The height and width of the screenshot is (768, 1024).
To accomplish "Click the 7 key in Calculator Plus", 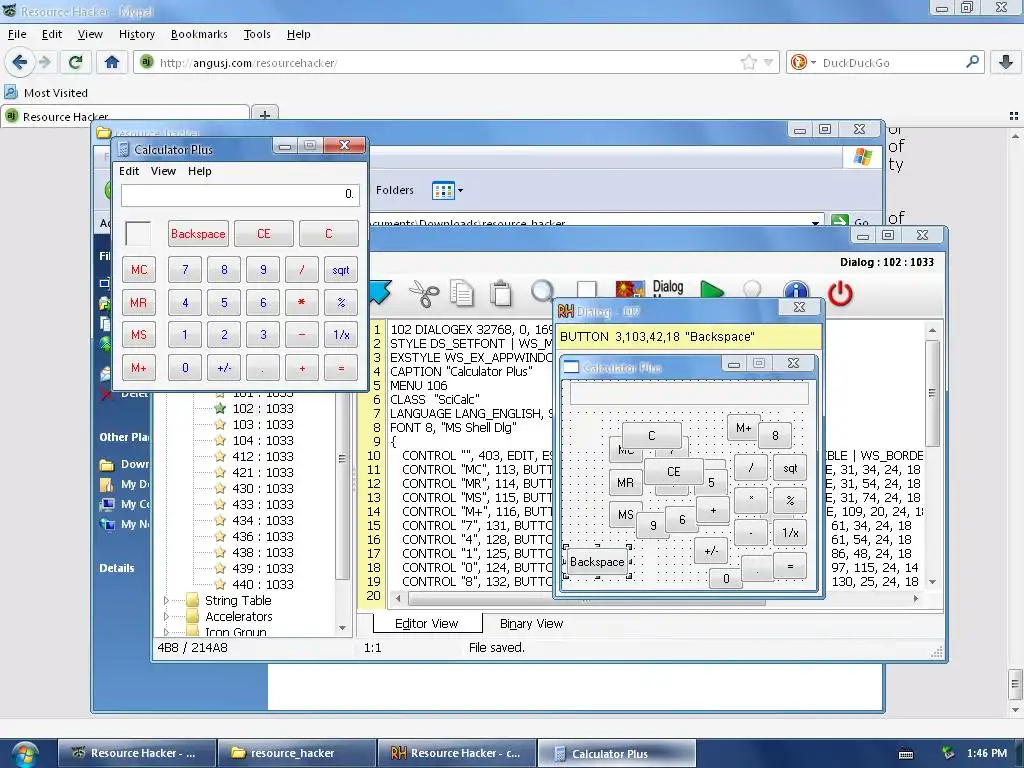I will pyautogui.click(x=185, y=270).
